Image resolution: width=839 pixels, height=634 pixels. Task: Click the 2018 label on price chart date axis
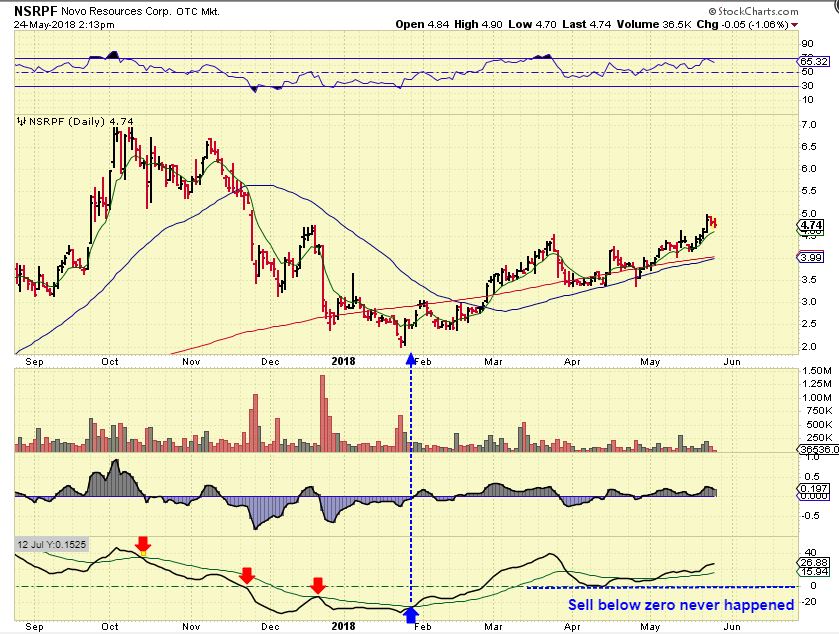344,361
